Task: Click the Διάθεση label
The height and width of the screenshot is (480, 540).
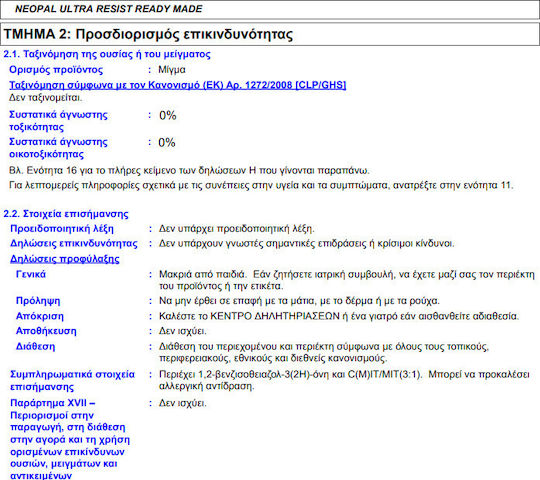Action: (x=35, y=346)
